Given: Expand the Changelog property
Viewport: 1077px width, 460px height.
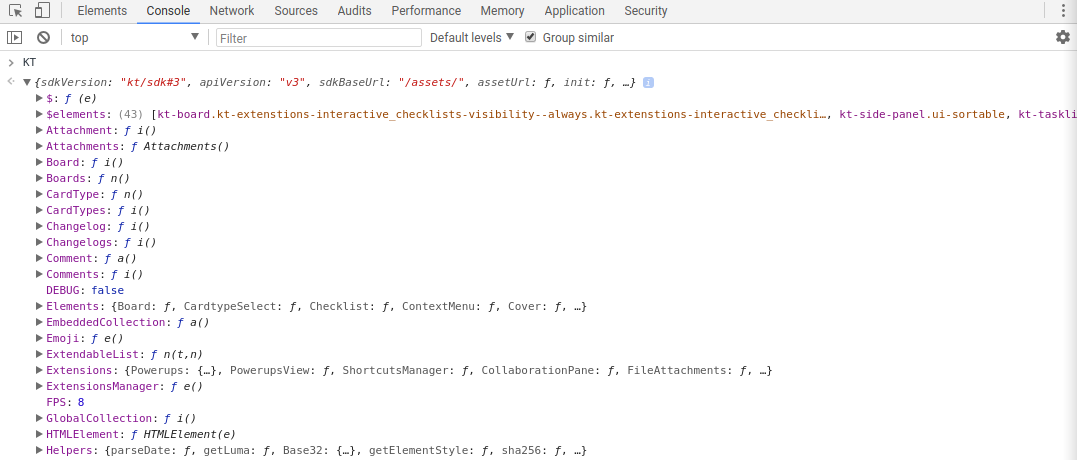Looking at the screenshot, I should point(40,227).
